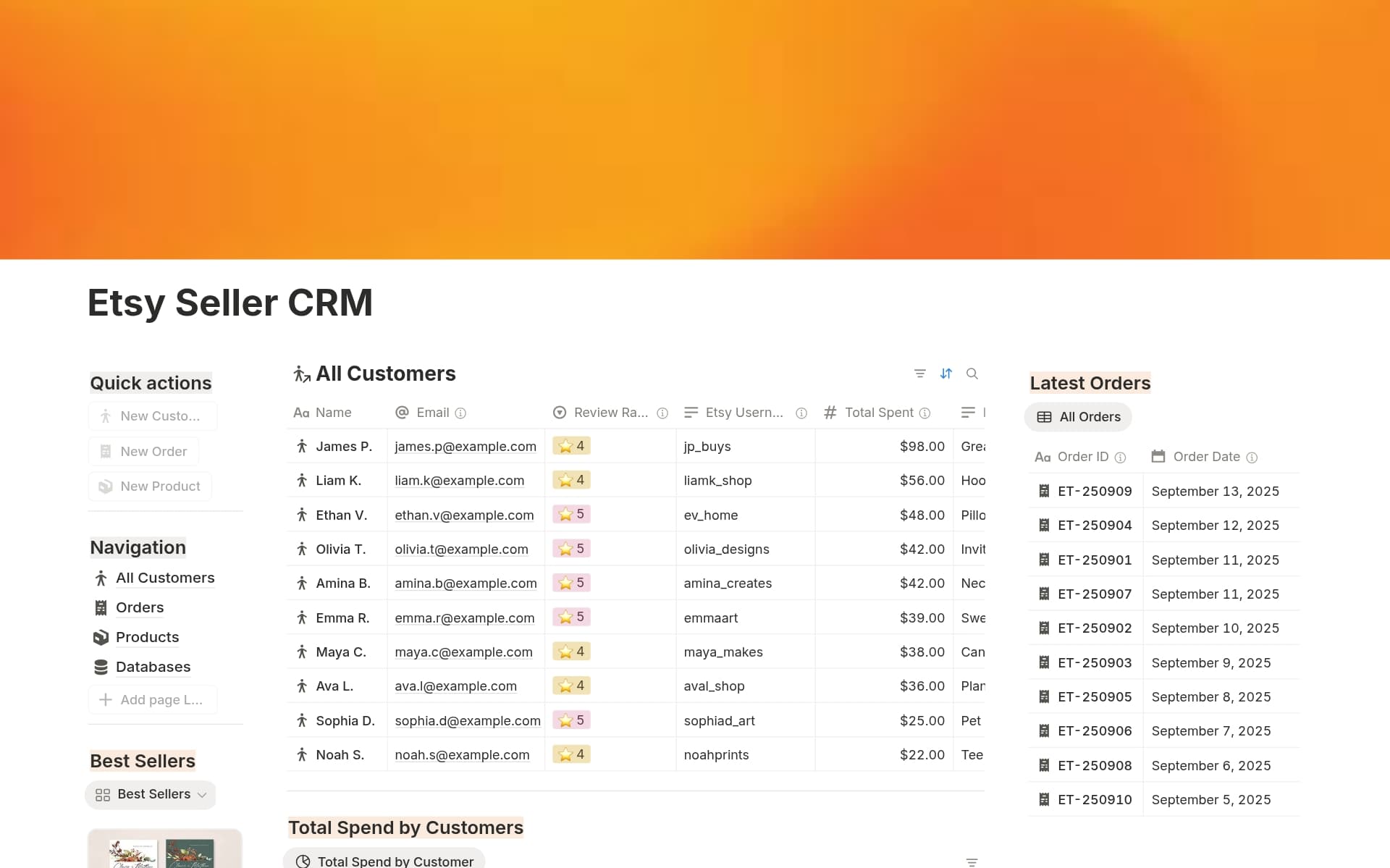The height and width of the screenshot is (868, 1390).
Task: Open order ET-250909 in Latest Orders
Action: [1095, 491]
